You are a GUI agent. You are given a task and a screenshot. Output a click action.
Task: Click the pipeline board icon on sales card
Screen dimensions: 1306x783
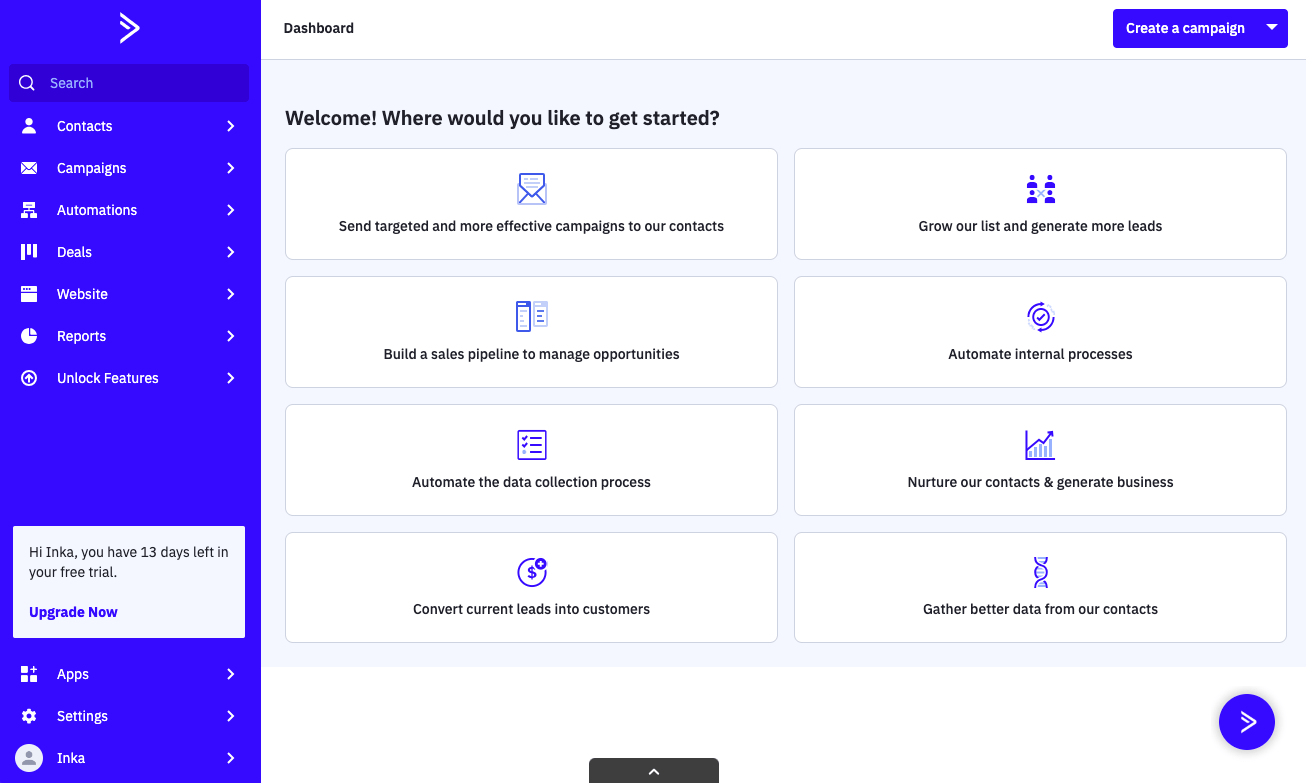pos(532,316)
